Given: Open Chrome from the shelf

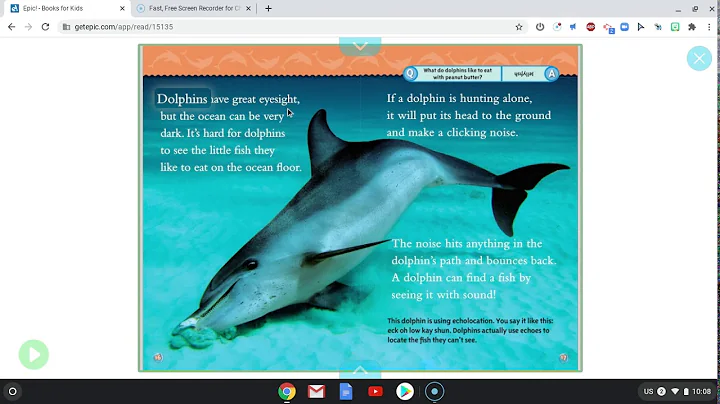Looking at the screenshot, I should pyautogui.click(x=287, y=391).
